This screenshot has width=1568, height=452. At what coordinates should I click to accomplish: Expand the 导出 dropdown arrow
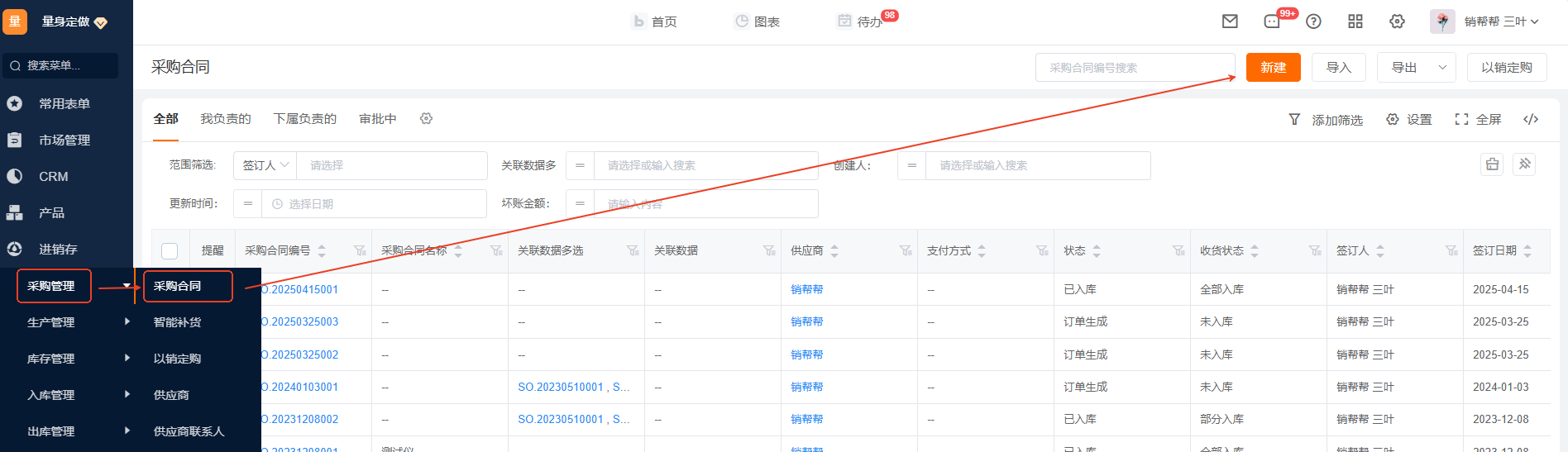(1442, 68)
